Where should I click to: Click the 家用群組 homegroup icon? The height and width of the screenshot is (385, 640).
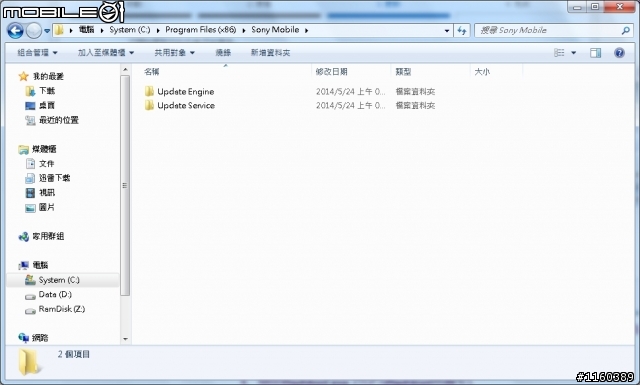pos(23,236)
